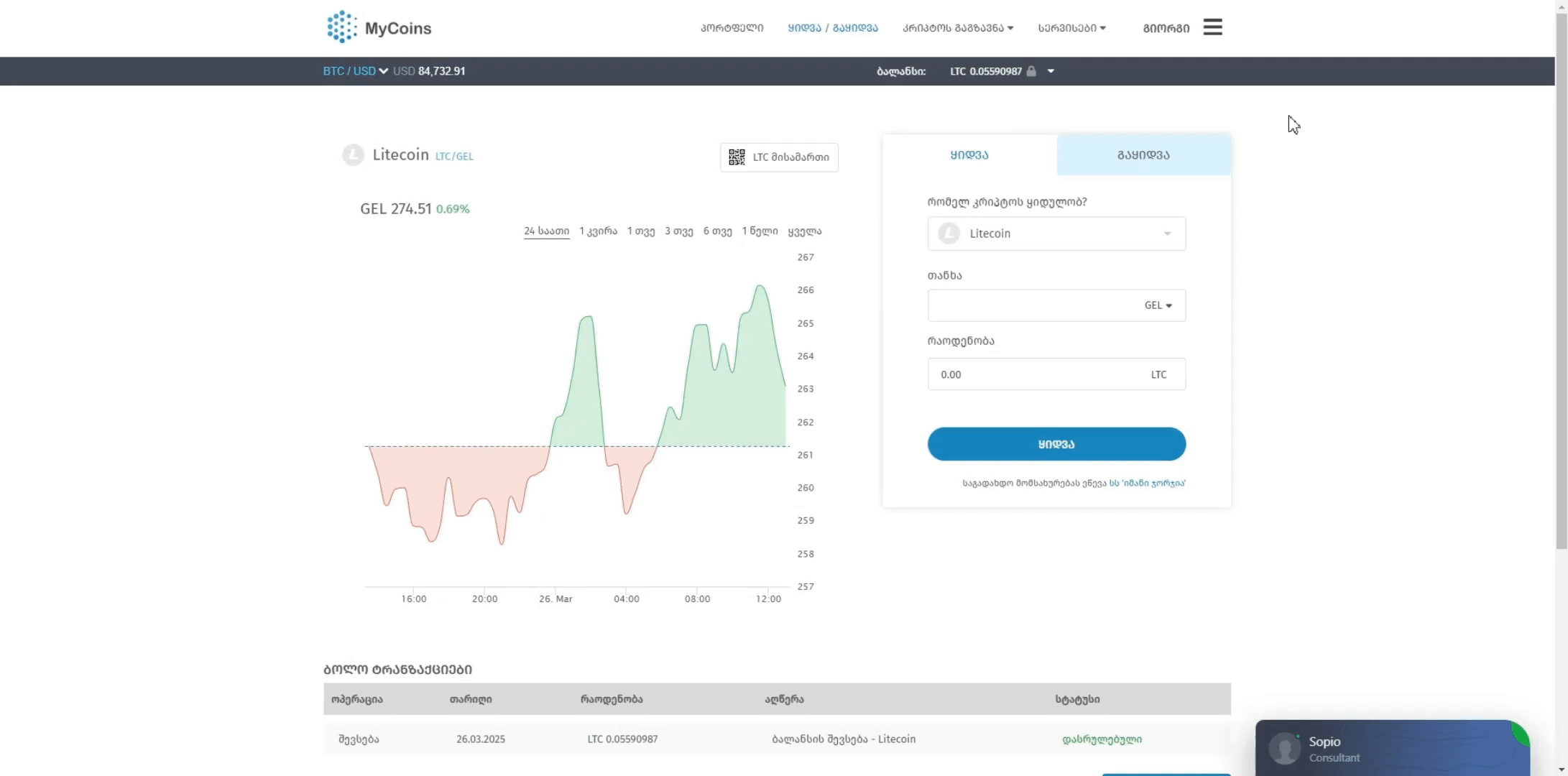Click the თარიღი column header
The width and height of the screenshot is (1568, 776).
(x=471, y=699)
